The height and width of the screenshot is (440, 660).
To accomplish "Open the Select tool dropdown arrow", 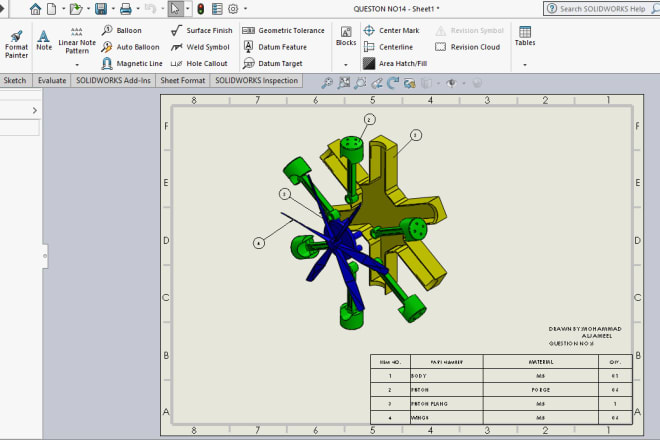I will (x=187, y=9).
